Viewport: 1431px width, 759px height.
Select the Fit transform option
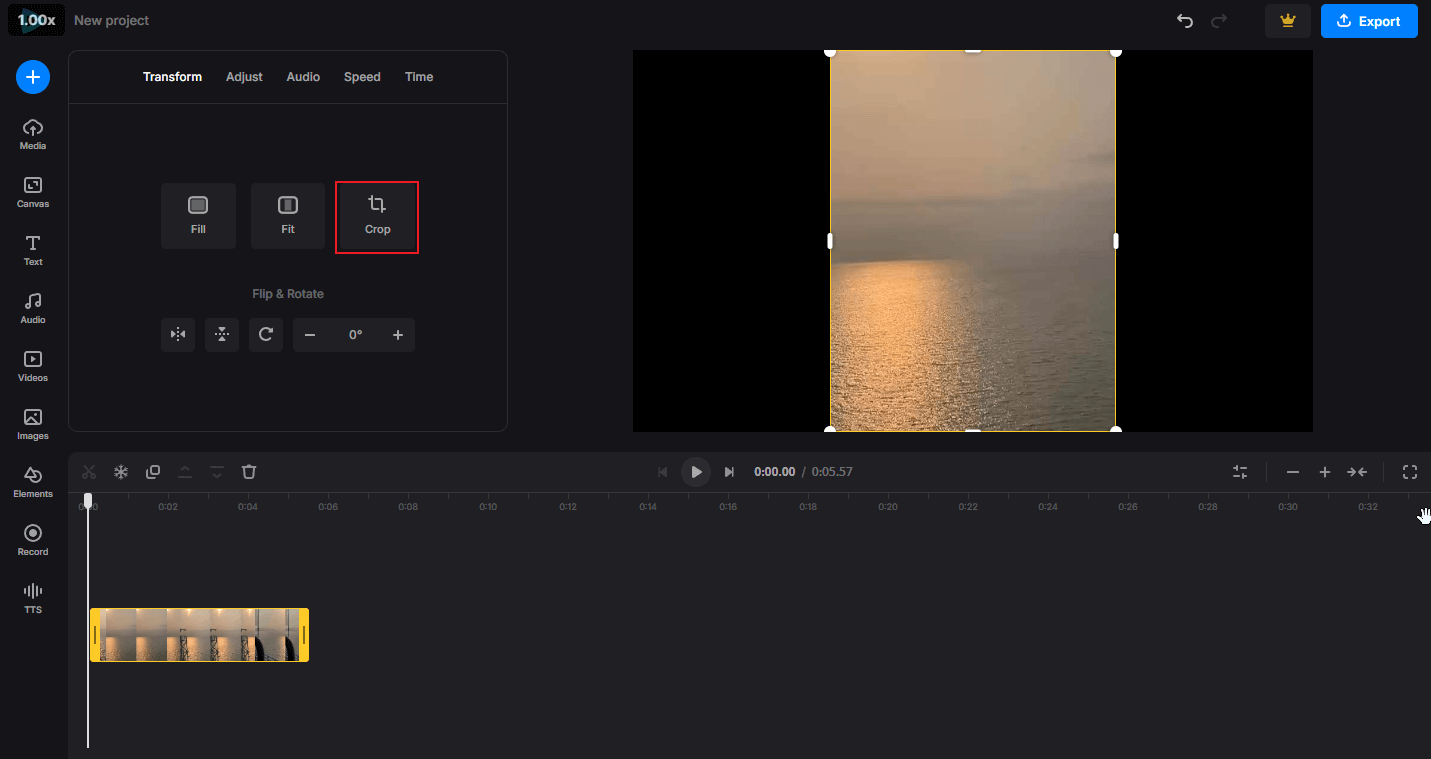tap(288, 216)
